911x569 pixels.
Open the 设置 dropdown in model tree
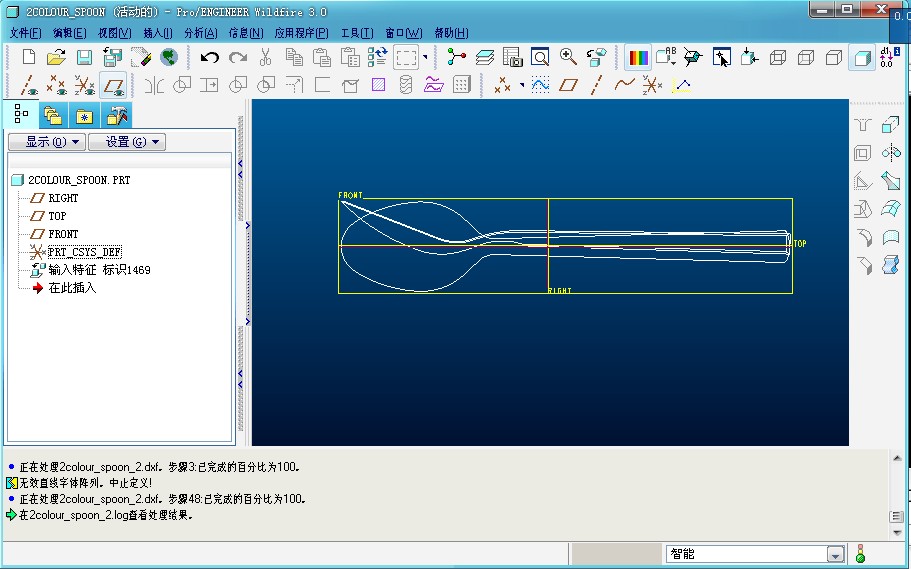point(127,142)
